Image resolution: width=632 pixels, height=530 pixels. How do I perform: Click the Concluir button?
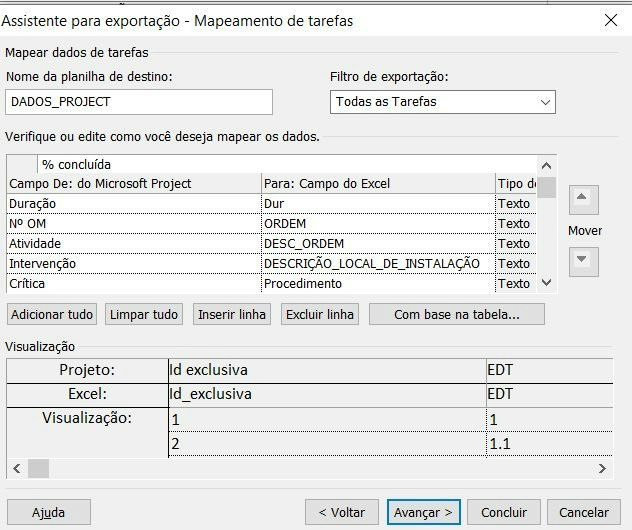click(x=504, y=512)
